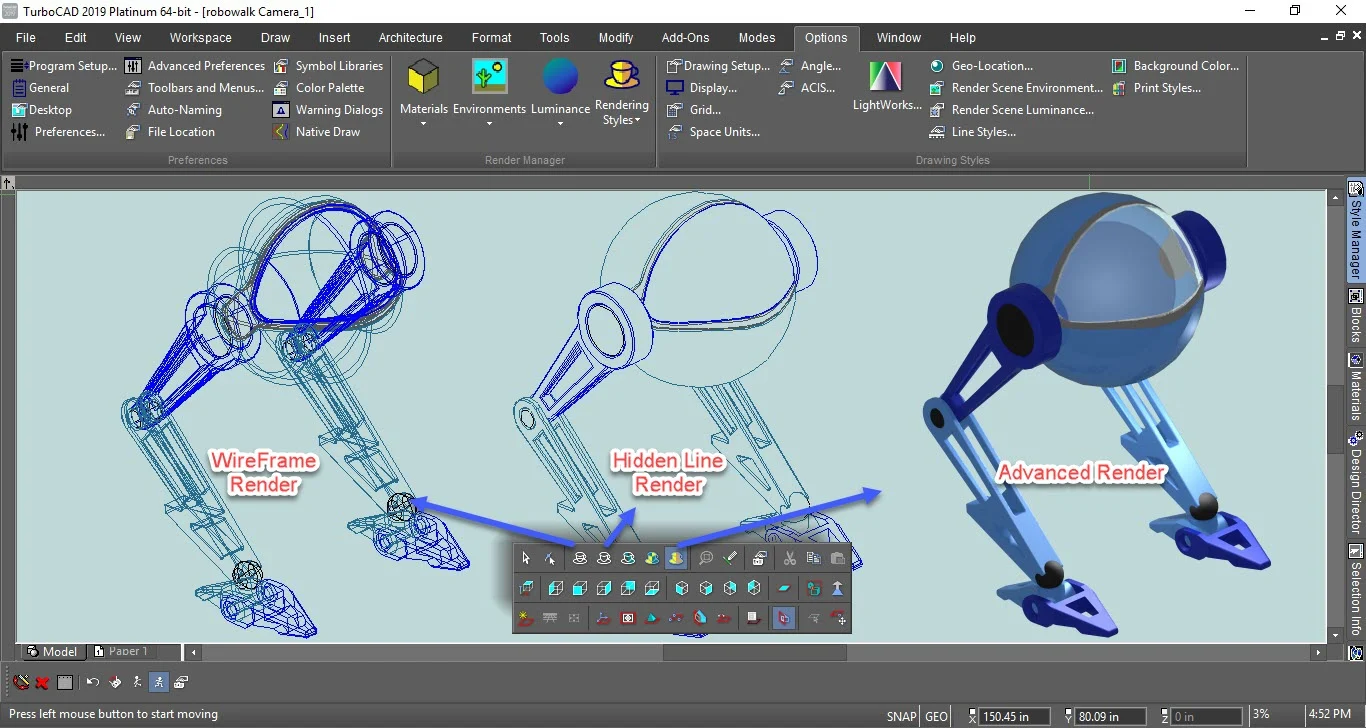The height and width of the screenshot is (728, 1366).
Task: Select the Advanced Render icon on the floating toolbar
Action: [676, 558]
